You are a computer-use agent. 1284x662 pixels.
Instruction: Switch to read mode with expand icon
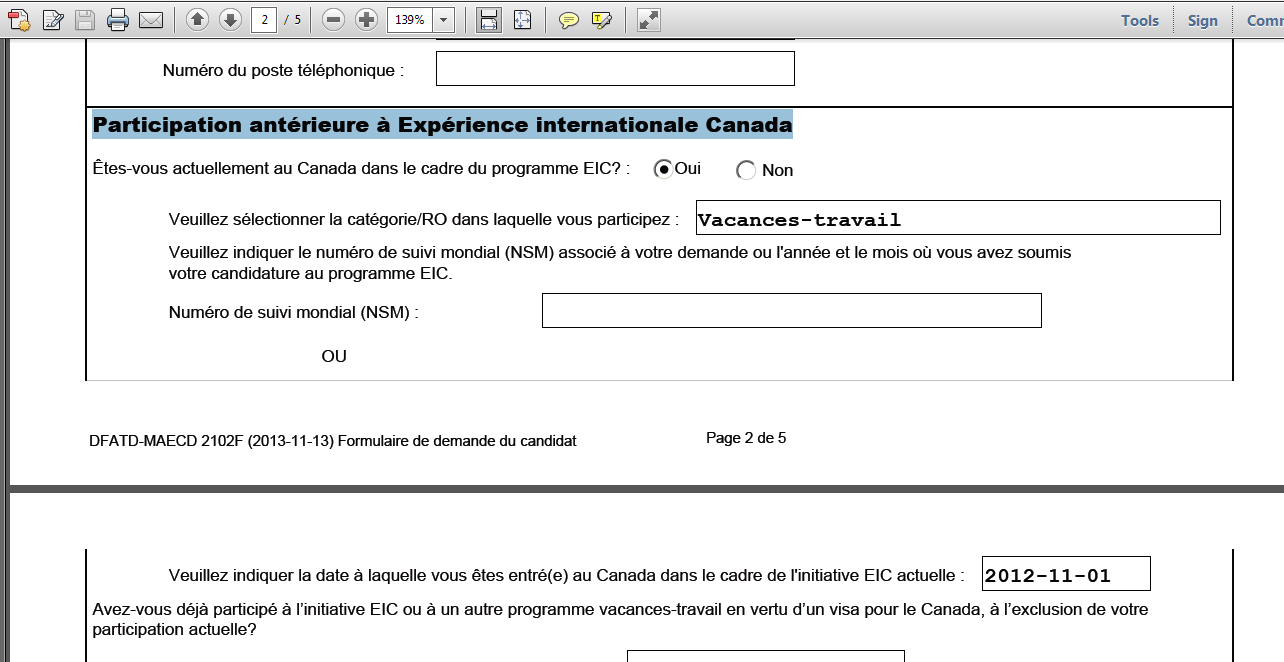click(x=649, y=20)
